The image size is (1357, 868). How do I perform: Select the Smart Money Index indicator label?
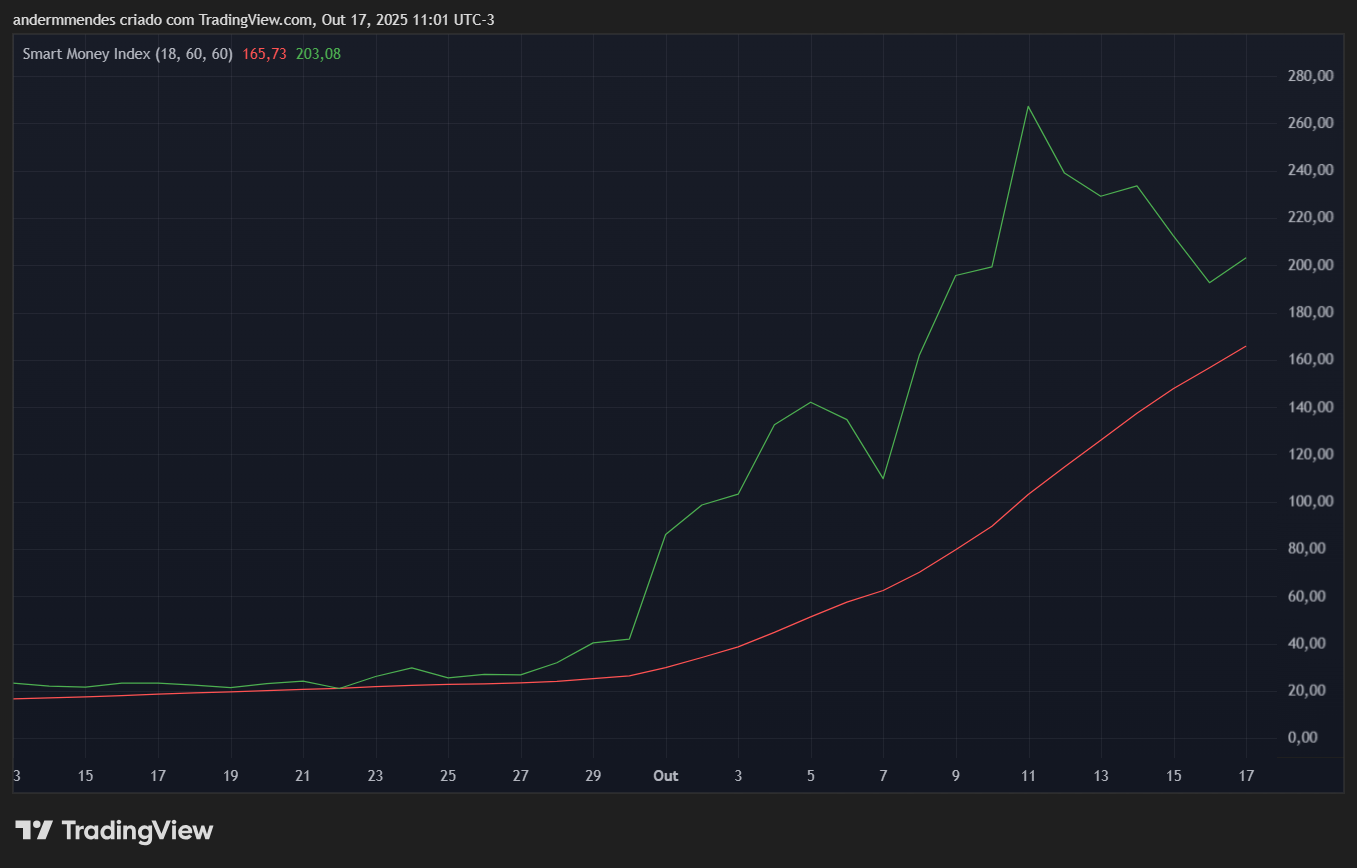[x=127, y=54]
